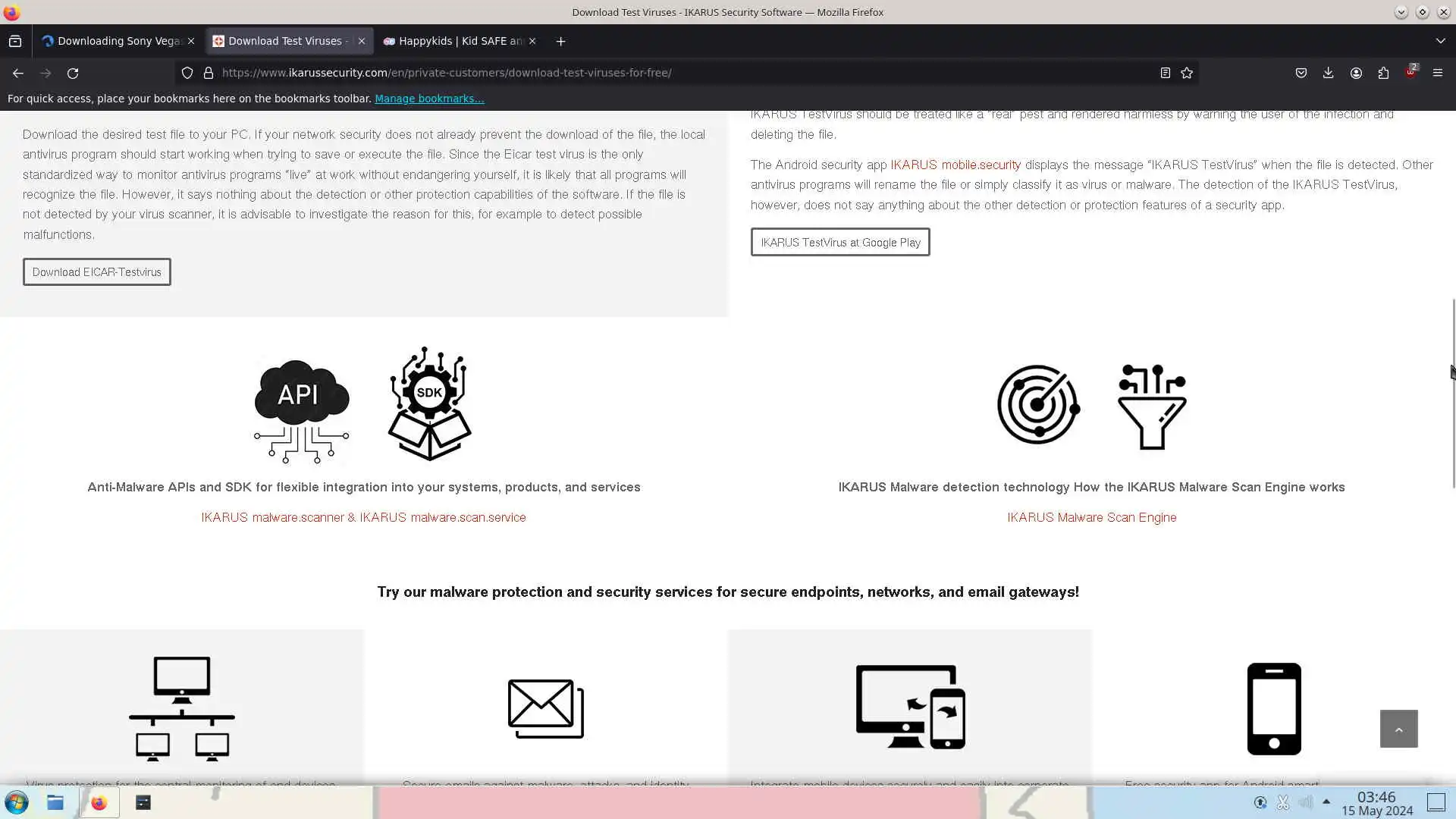The width and height of the screenshot is (1456, 819).
Task: Open the Downloads panel icon
Action: (1328, 73)
